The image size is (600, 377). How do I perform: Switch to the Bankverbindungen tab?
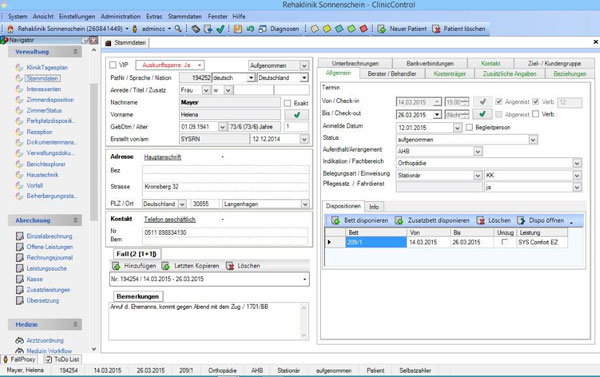point(430,63)
